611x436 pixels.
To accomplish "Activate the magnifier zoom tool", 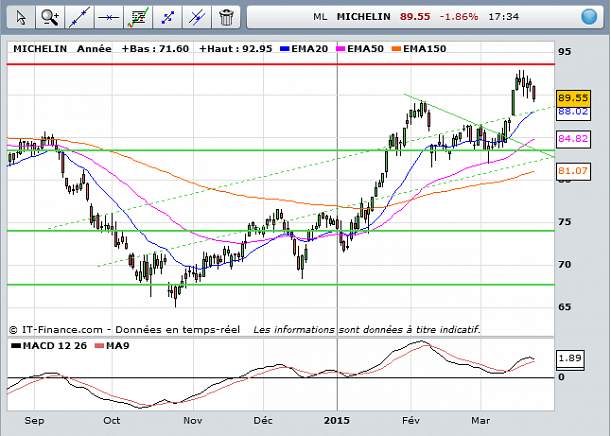I will pos(50,17).
